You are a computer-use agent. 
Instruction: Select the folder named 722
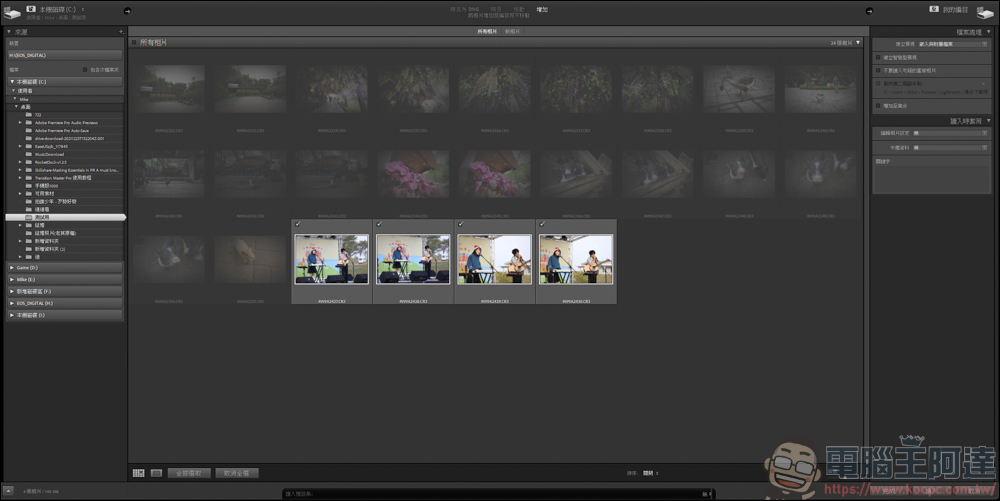point(38,115)
